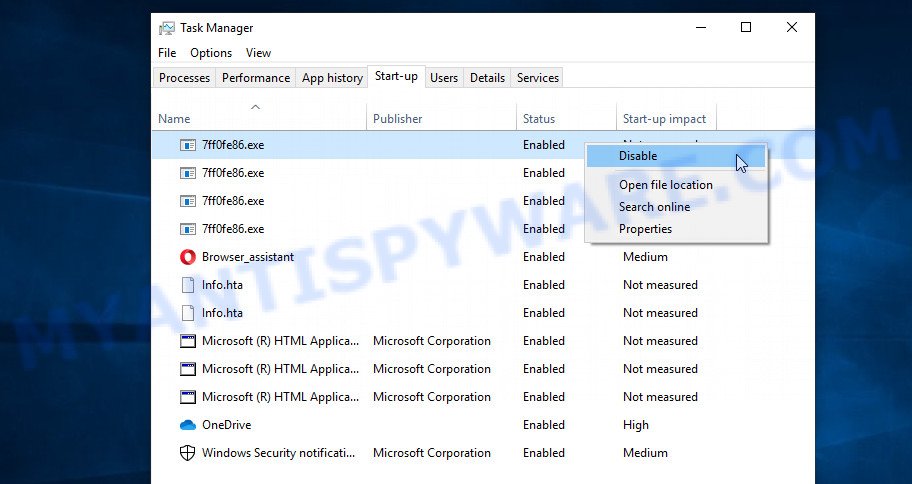Click Enabled status in the highlighted 7ff0fe86.exe row
This screenshot has width=912, height=484.
pos(544,145)
